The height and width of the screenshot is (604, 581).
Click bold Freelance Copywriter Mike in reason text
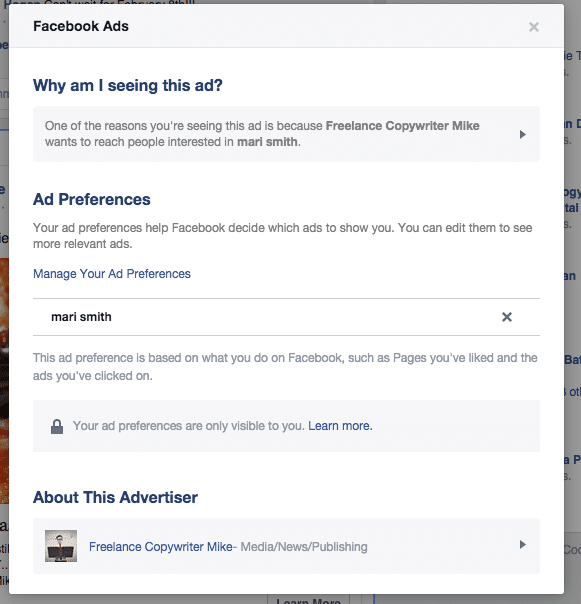pyautogui.click(x=403, y=126)
